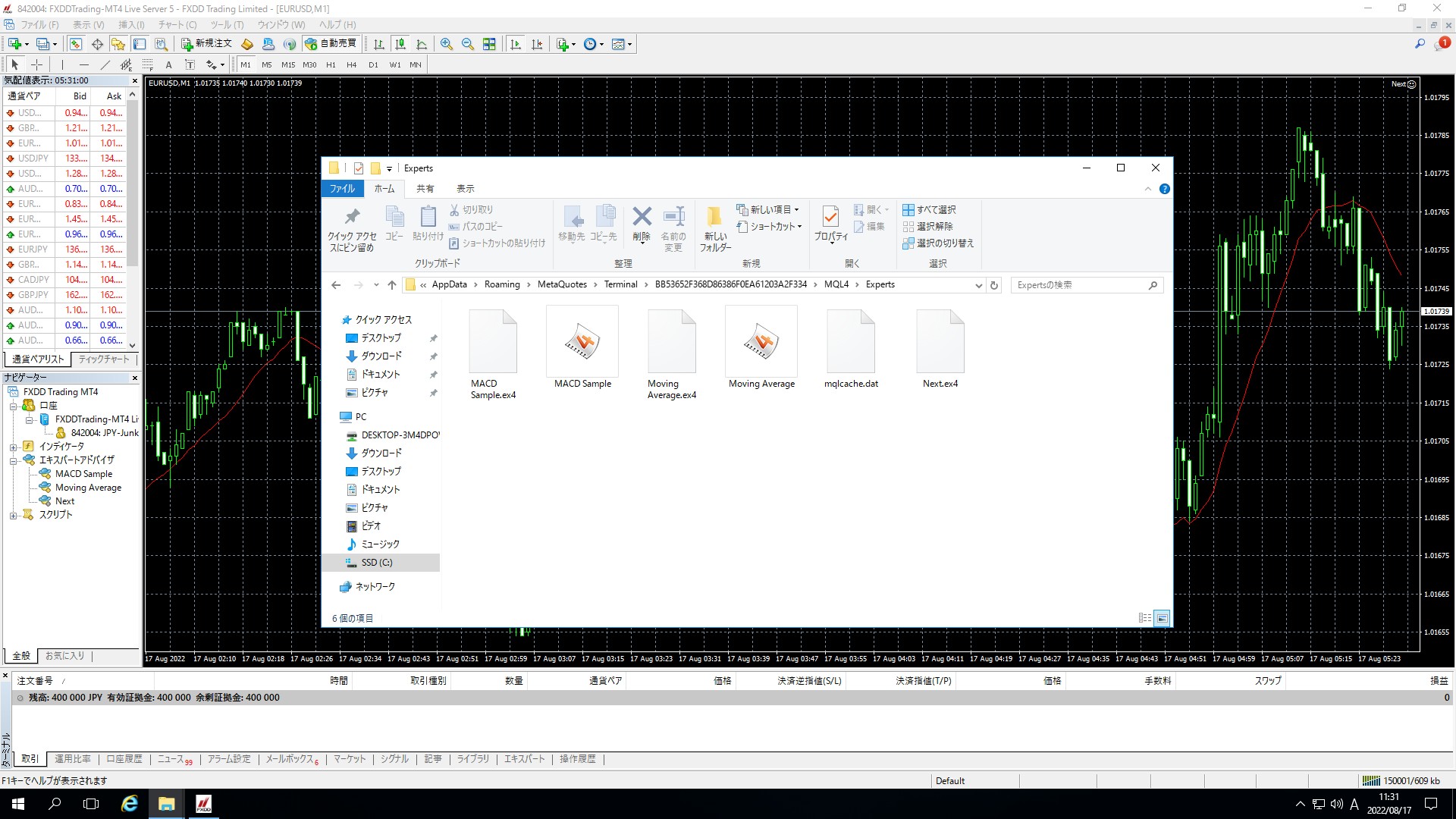
Task: Click 削除 delete in Explorer ribbon
Action: tap(642, 224)
